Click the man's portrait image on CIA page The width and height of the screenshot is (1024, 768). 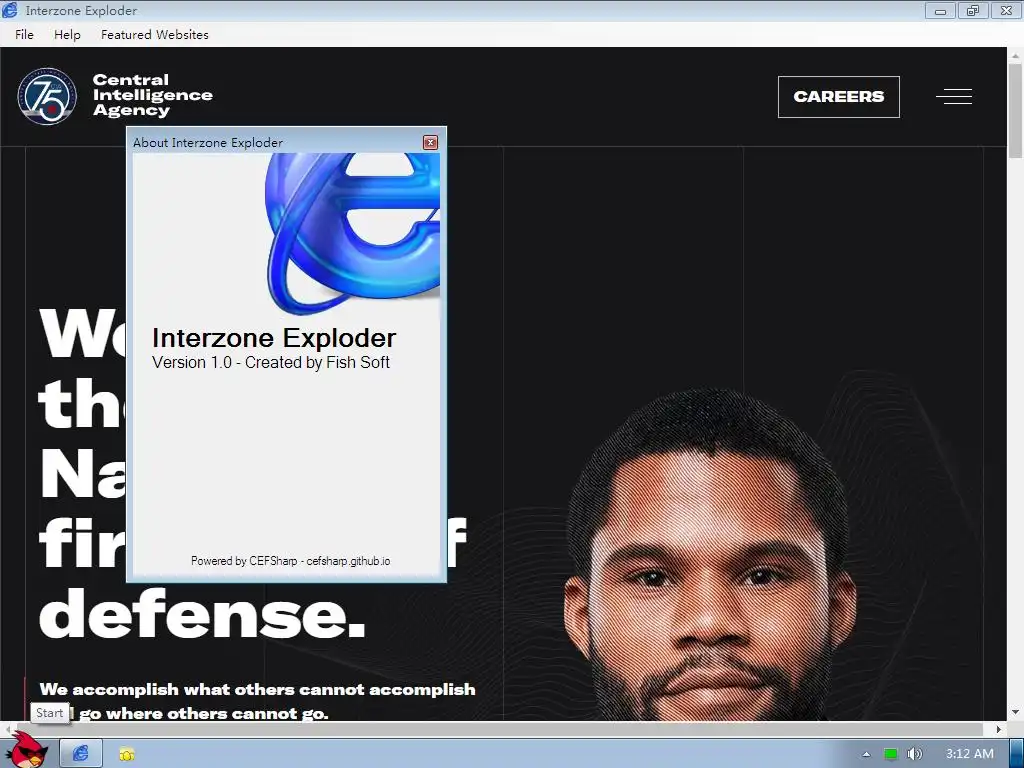(x=712, y=555)
